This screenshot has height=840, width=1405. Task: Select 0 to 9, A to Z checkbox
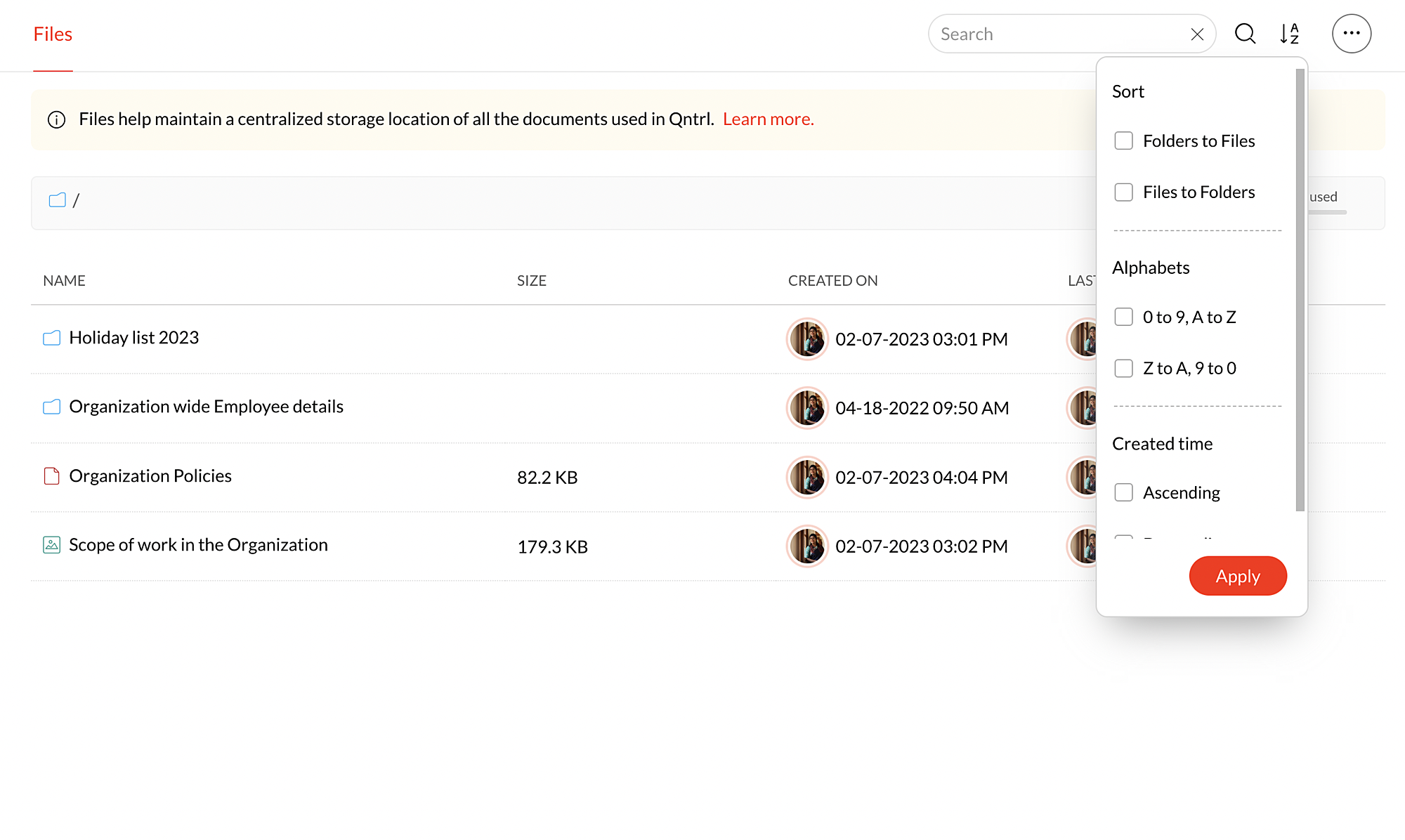(1123, 317)
